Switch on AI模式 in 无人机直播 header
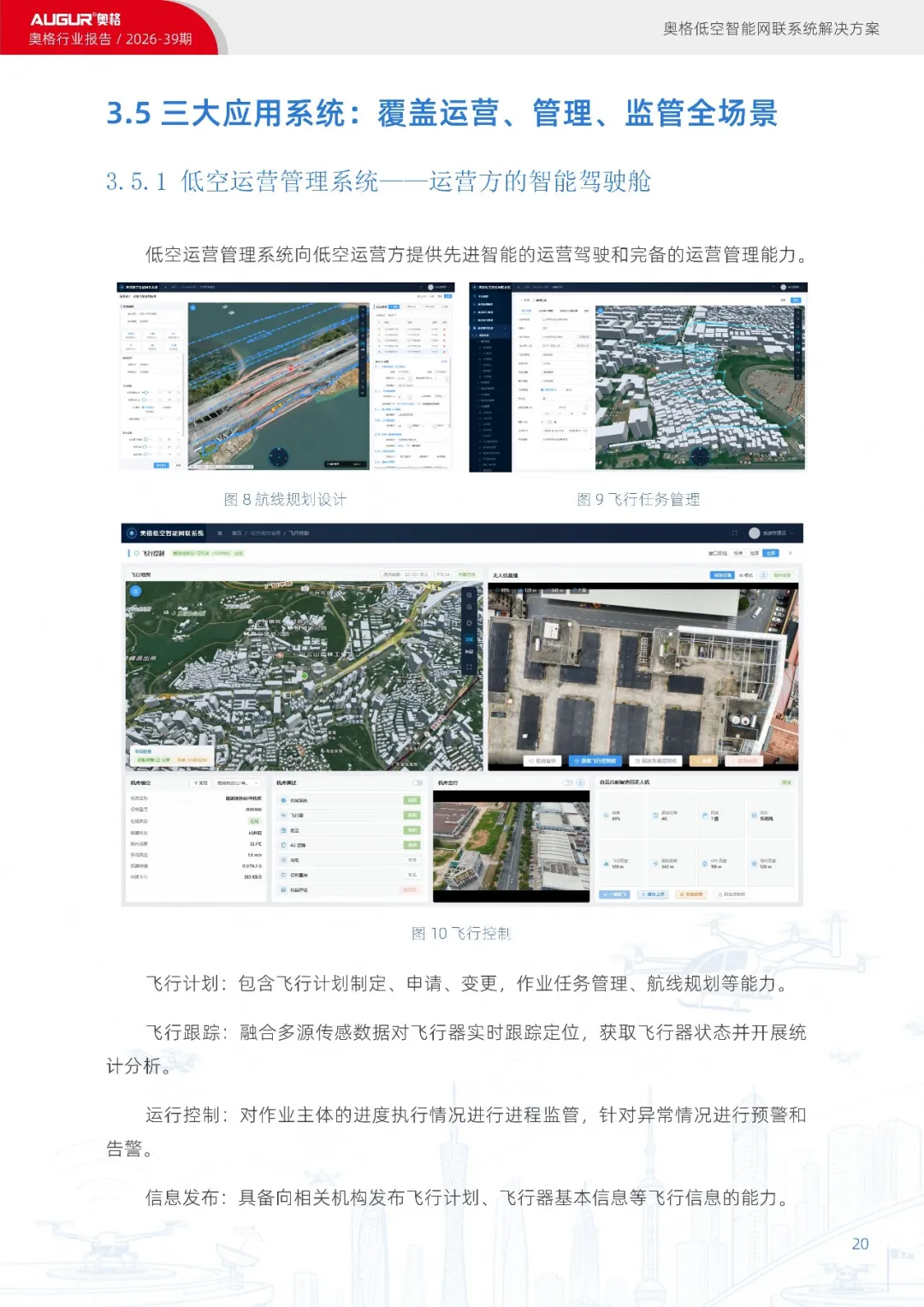924x1307 pixels. (x=746, y=575)
